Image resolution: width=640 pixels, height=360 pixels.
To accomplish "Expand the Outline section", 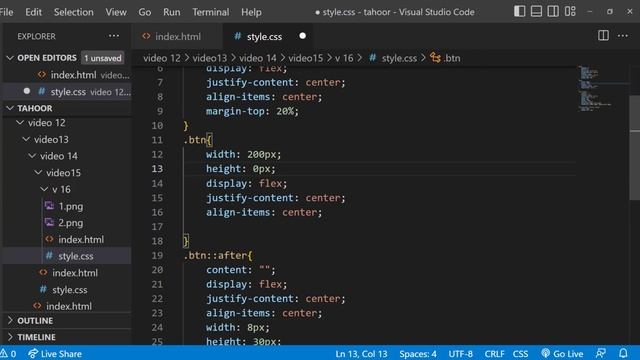I will click(67, 320).
